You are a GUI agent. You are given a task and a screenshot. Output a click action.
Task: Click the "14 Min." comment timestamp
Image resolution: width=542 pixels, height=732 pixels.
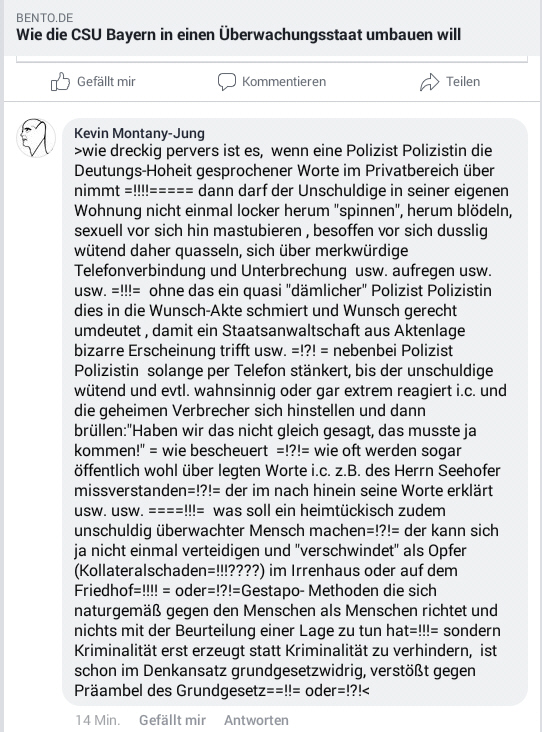pyautogui.click(x=98, y=720)
